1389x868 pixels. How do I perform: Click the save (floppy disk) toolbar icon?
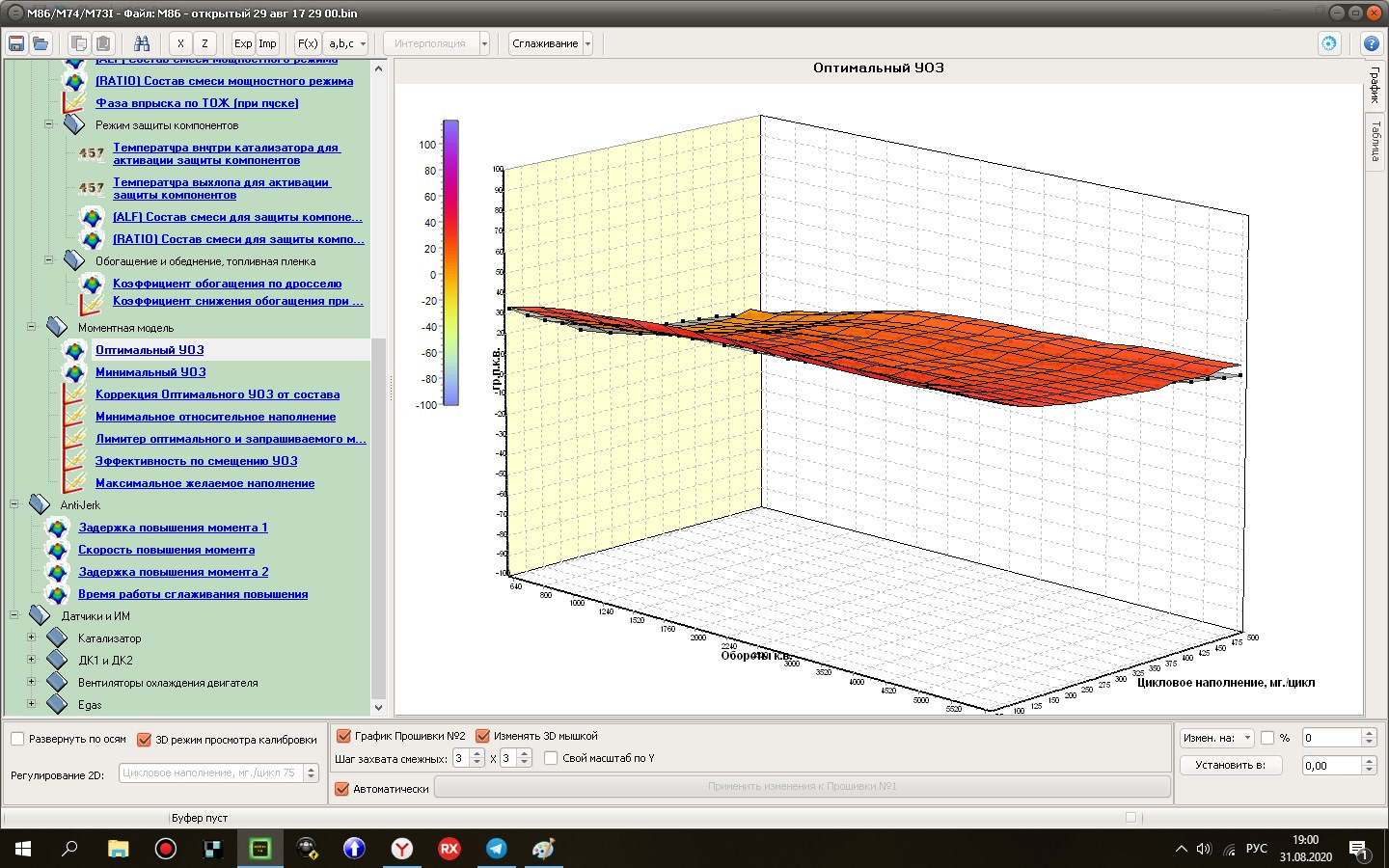pyautogui.click(x=16, y=43)
